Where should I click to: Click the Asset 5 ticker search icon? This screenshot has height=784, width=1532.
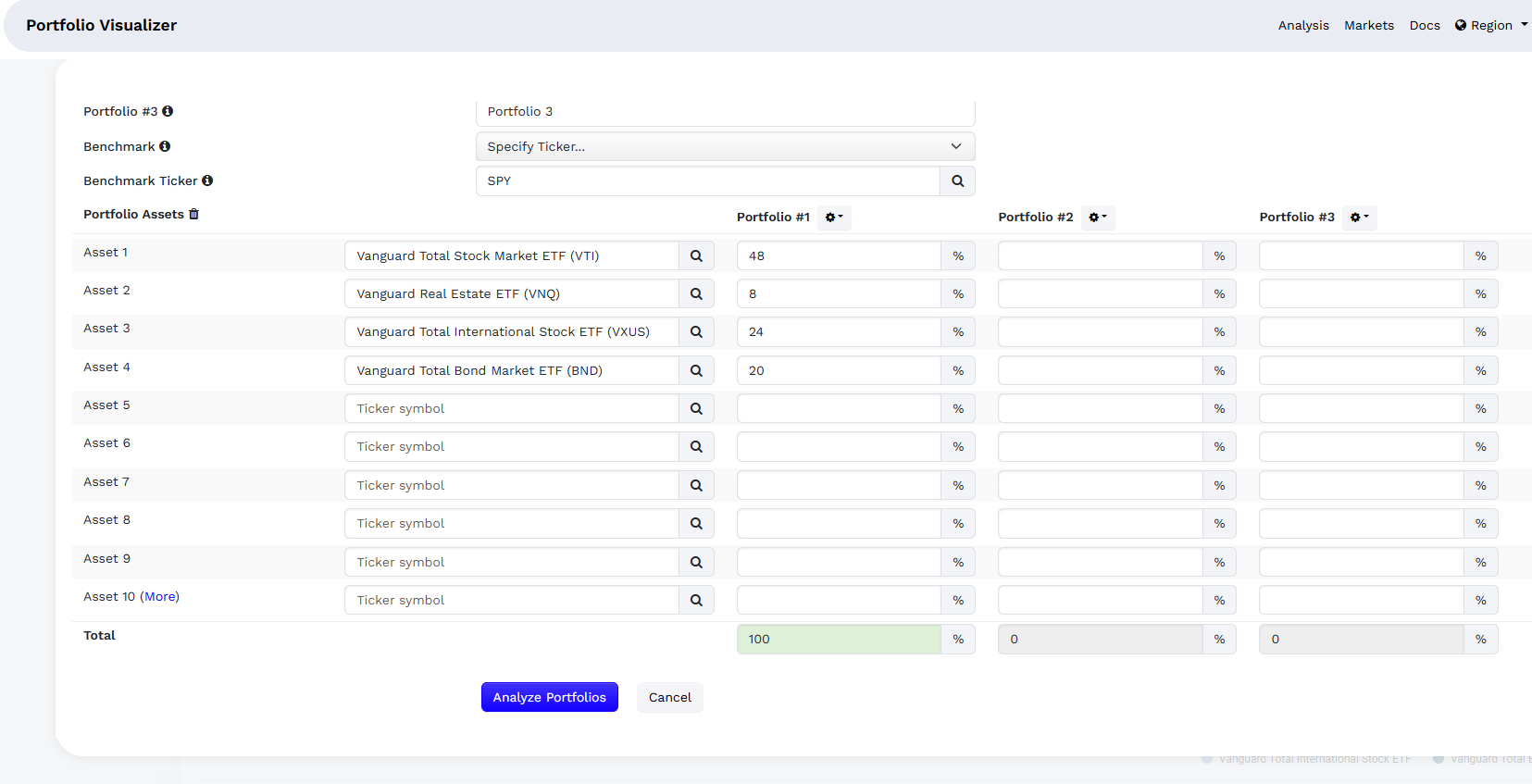(x=696, y=409)
